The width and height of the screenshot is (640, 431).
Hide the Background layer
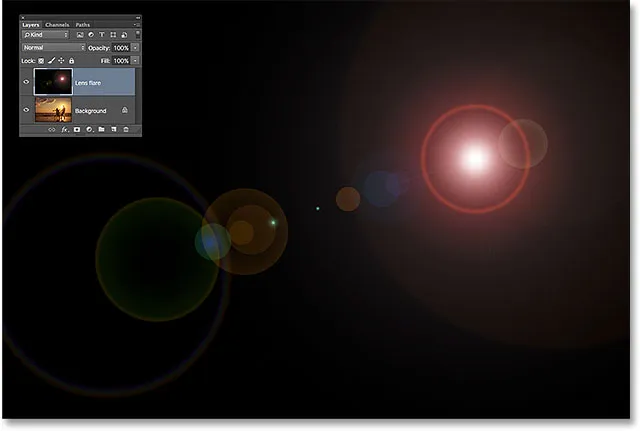click(x=27, y=110)
